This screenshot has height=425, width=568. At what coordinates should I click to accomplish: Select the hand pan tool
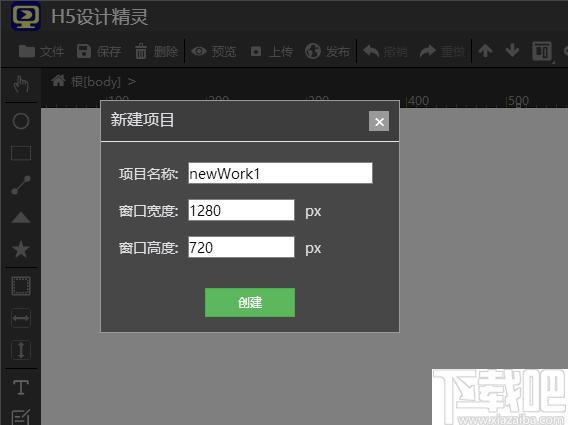coord(21,85)
